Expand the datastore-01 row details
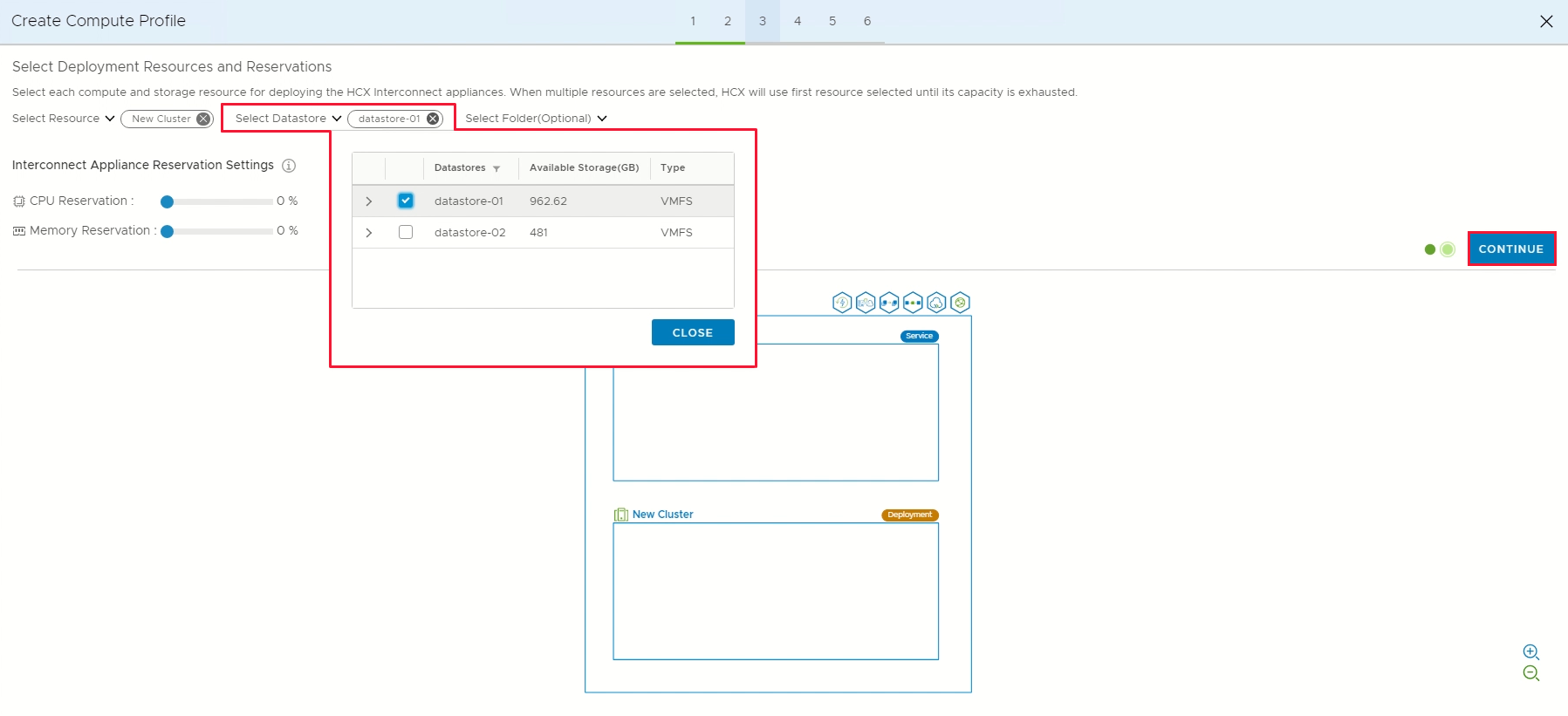Screen dimensions: 1568x716 point(369,201)
